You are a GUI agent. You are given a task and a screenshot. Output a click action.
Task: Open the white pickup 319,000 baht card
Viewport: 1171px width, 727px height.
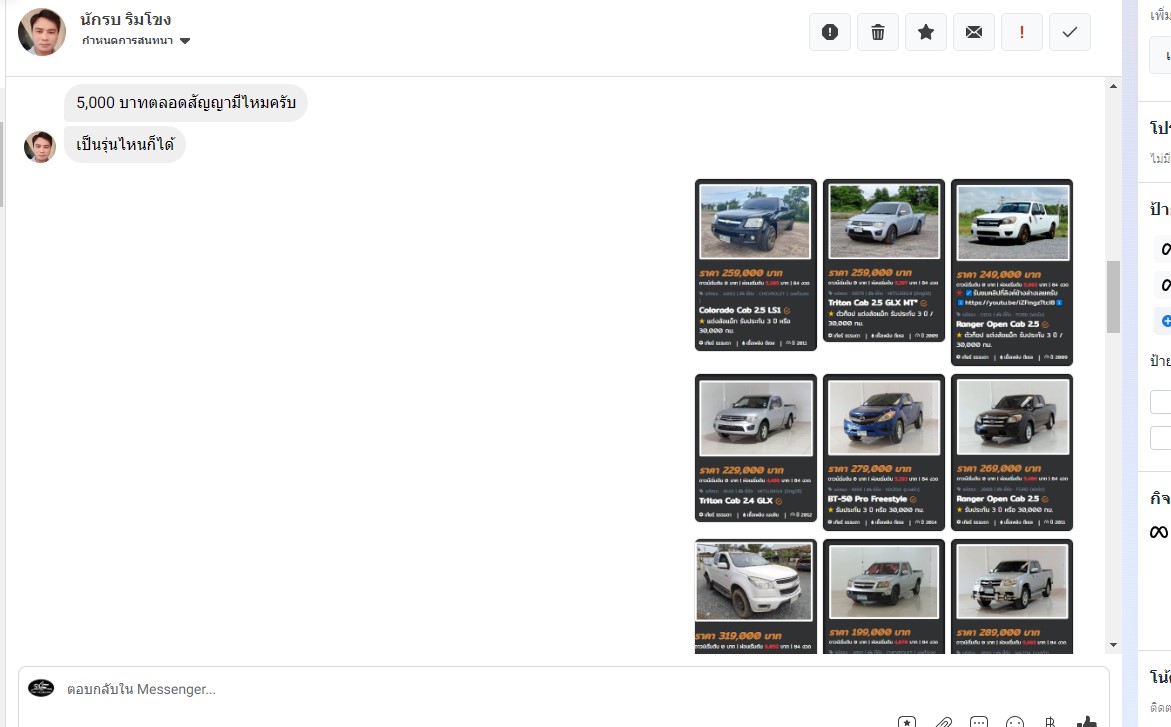point(756,596)
